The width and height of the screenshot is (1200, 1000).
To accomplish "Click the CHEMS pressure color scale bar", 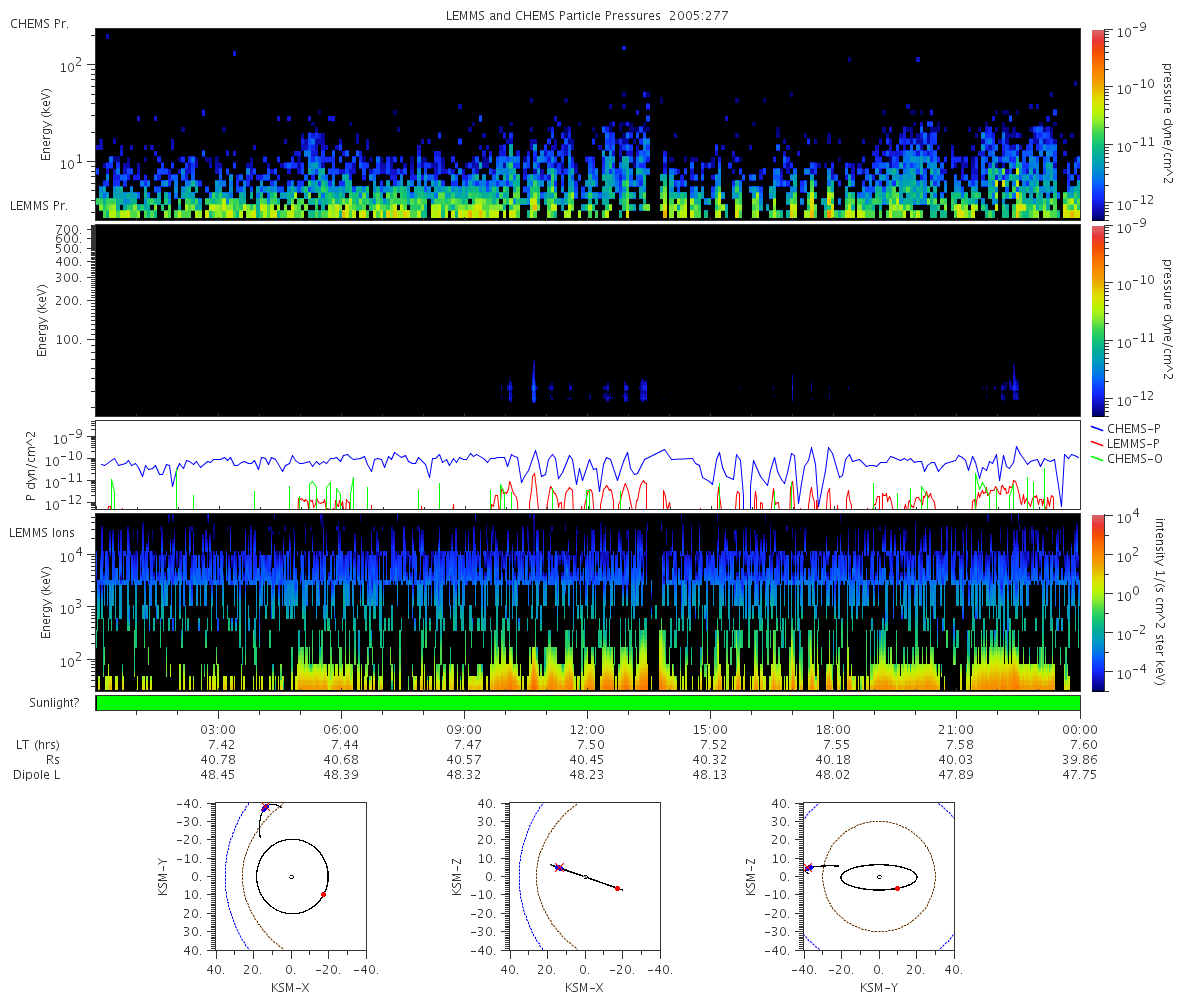I will (x=1098, y=124).
